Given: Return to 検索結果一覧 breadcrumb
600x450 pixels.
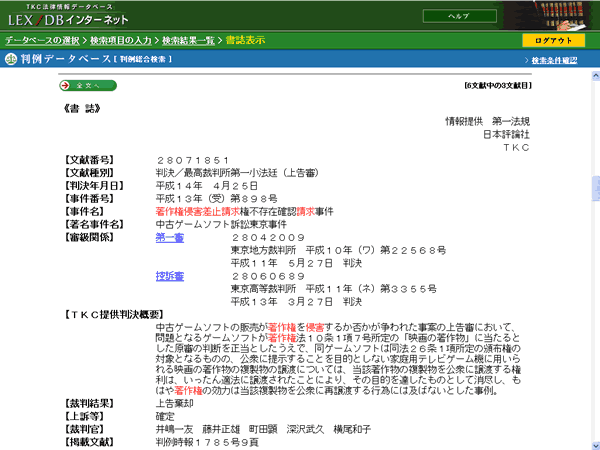Looking at the screenshot, I should (x=188, y=40).
